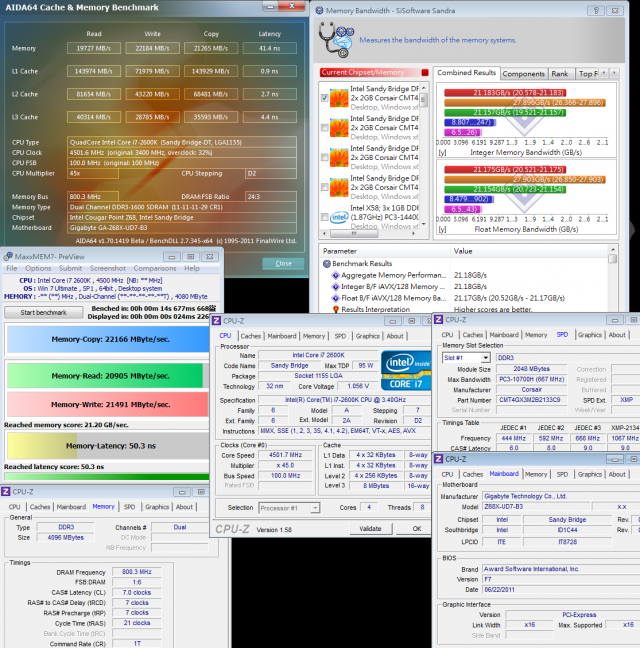Click the Sandra stethoscope logo icon
Image resolution: width=640 pixels, height=649 pixels.
pos(336,40)
